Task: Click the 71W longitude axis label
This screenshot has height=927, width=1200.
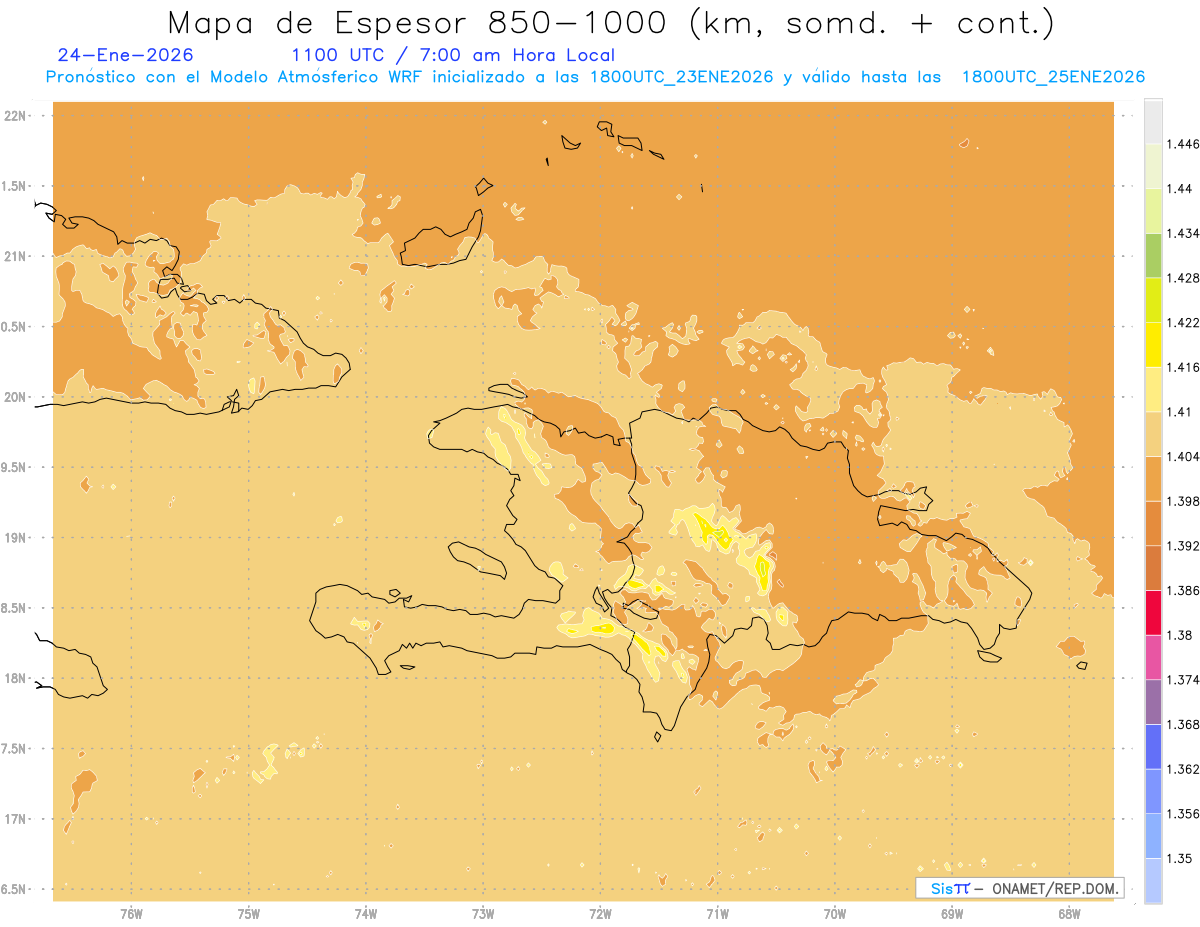Action: click(717, 913)
